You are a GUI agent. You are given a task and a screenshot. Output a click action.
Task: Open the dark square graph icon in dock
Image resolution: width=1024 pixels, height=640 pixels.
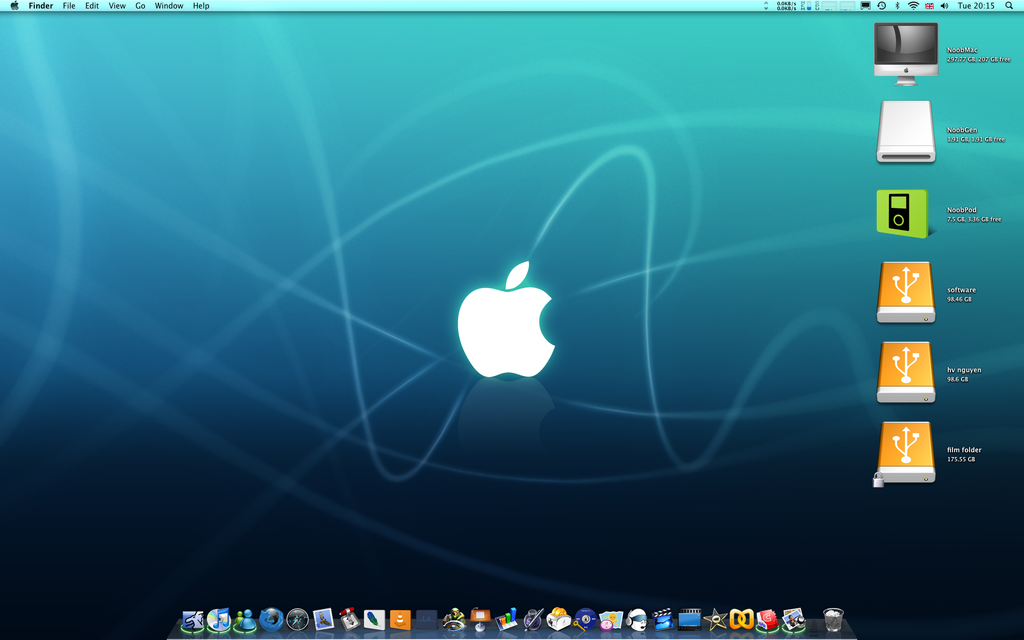tap(426, 619)
